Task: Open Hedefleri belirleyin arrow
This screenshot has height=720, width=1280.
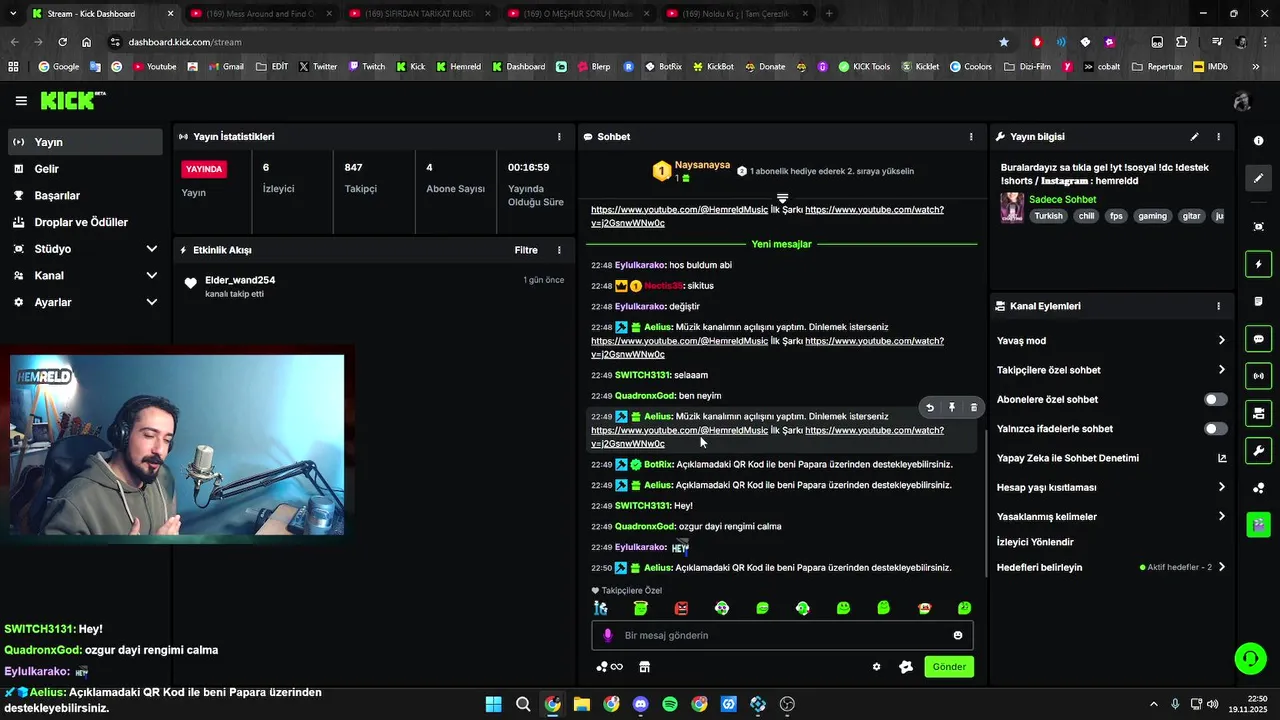Action: click(1221, 567)
